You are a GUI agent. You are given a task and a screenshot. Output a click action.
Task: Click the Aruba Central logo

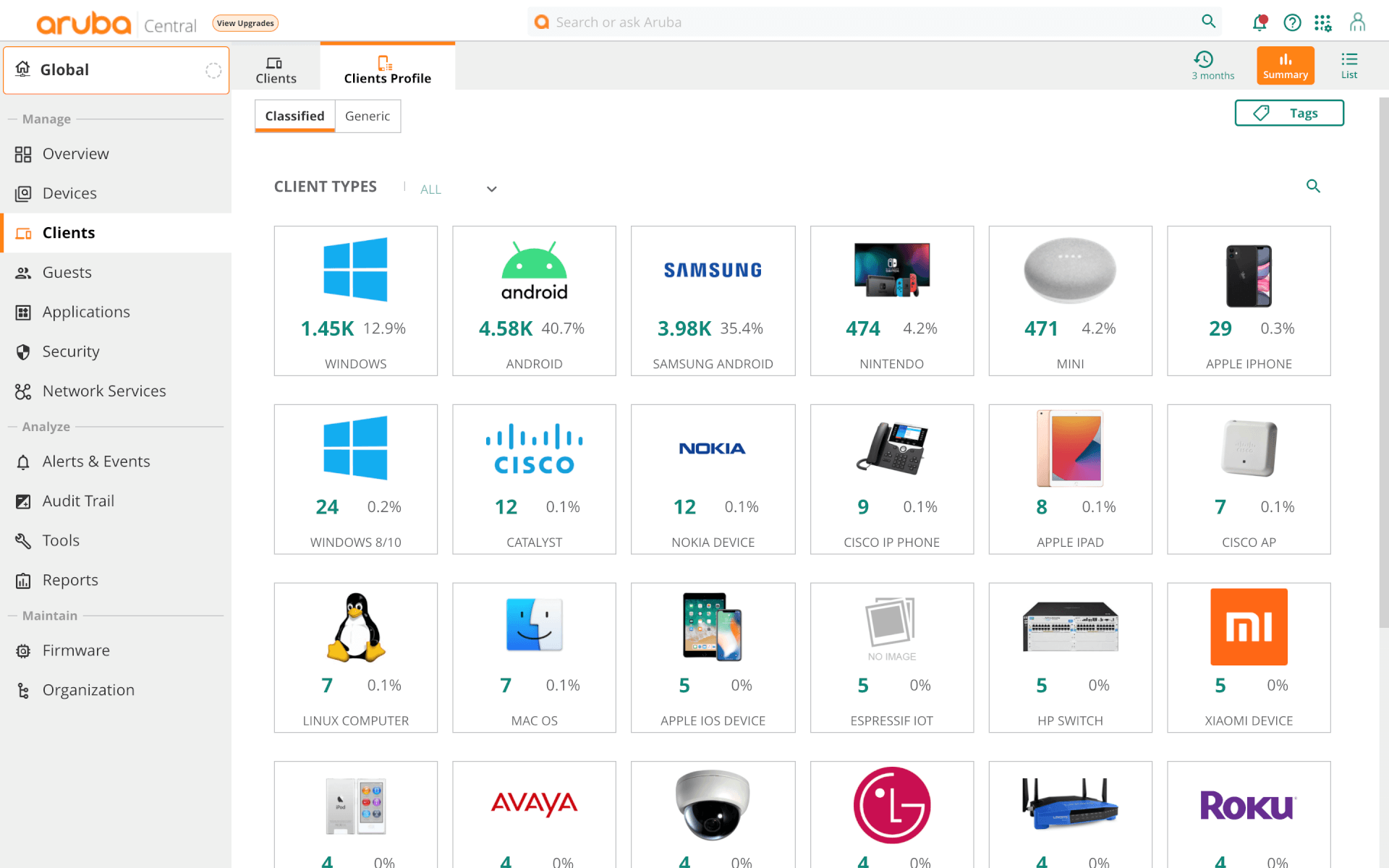tap(116, 23)
